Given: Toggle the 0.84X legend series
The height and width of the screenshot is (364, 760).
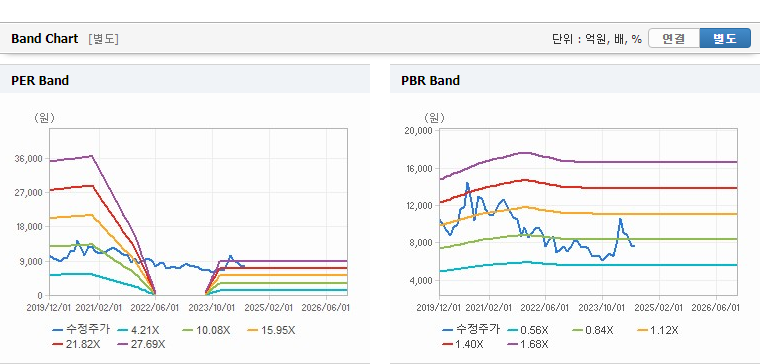Looking at the screenshot, I should pyautogui.click(x=593, y=330).
